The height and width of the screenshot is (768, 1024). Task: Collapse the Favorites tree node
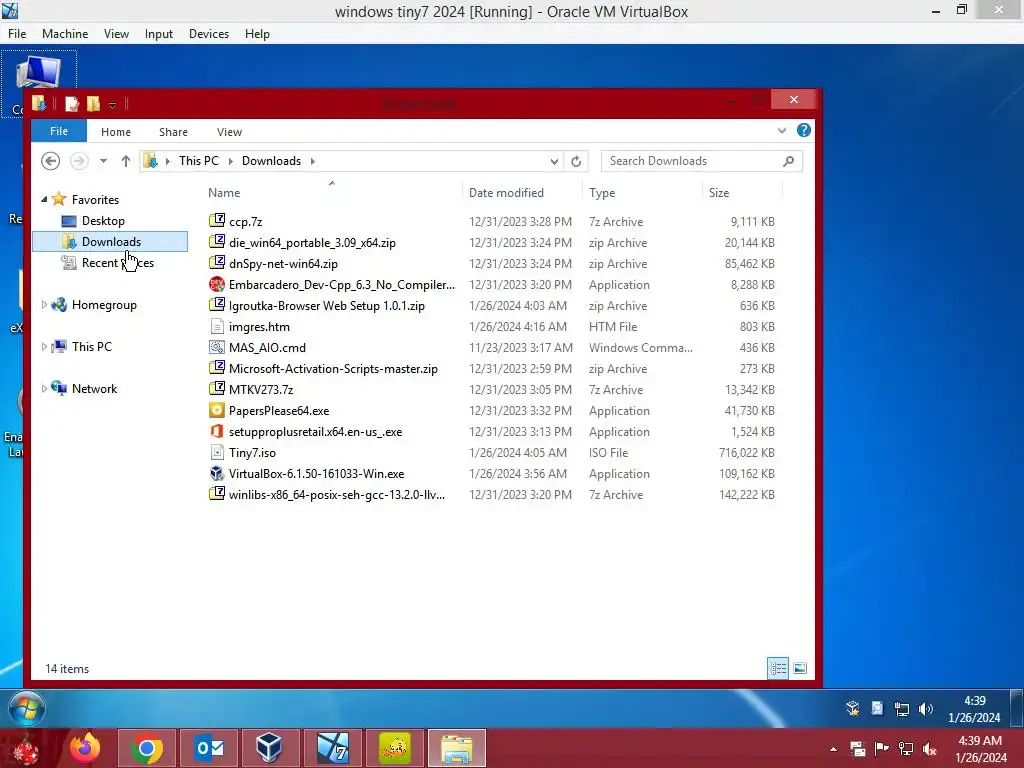coord(44,199)
